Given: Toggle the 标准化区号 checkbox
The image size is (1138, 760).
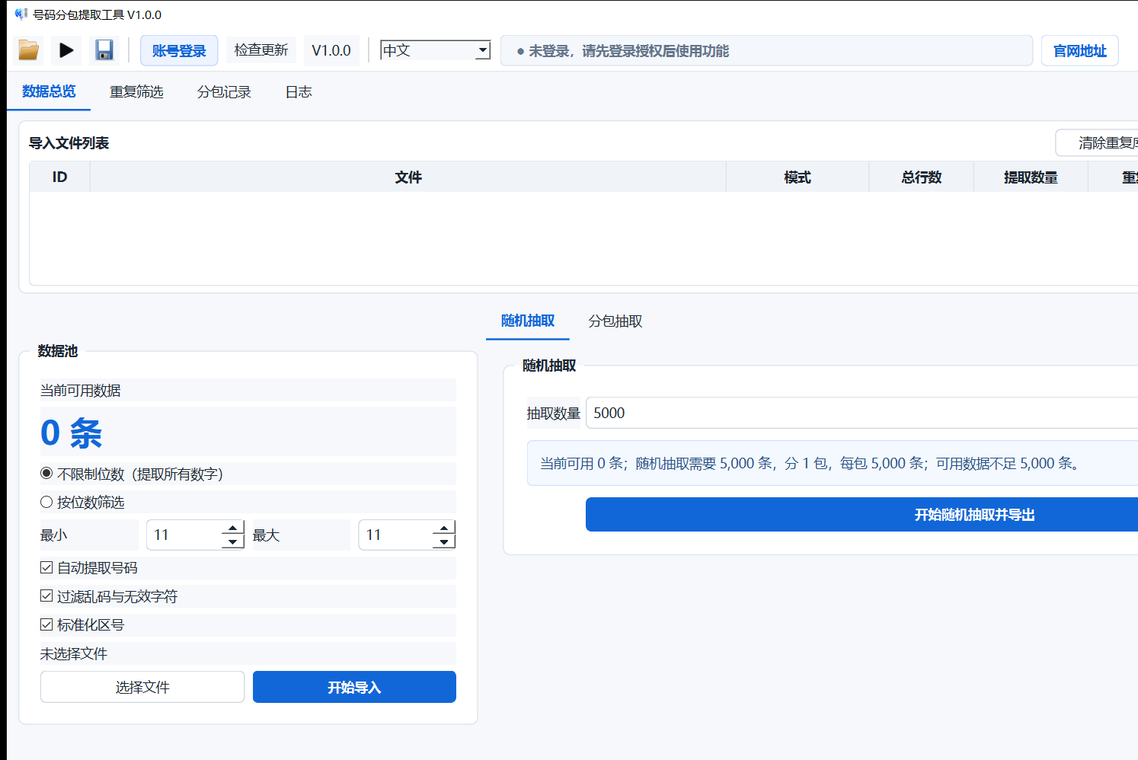Looking at the screenshot, I should [46, 624].
